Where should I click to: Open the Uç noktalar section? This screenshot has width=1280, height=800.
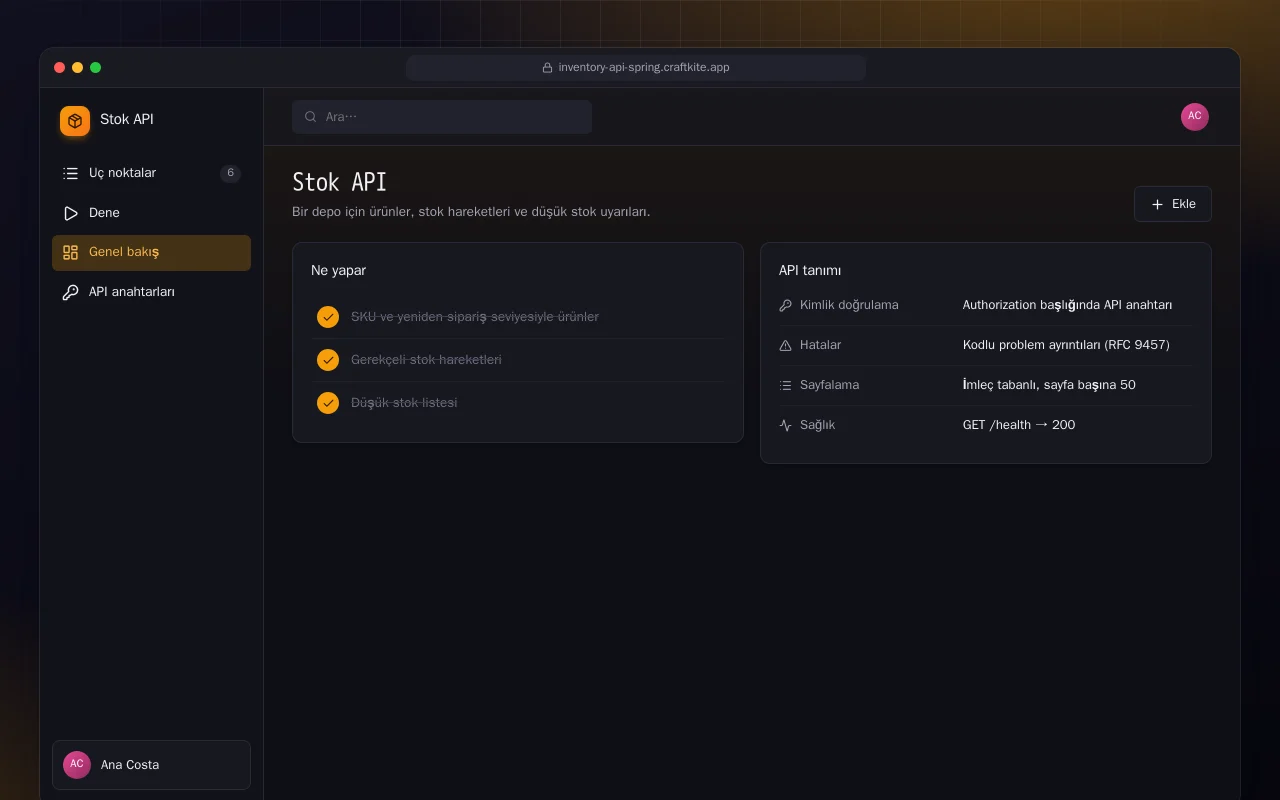(x=151, y=173)
